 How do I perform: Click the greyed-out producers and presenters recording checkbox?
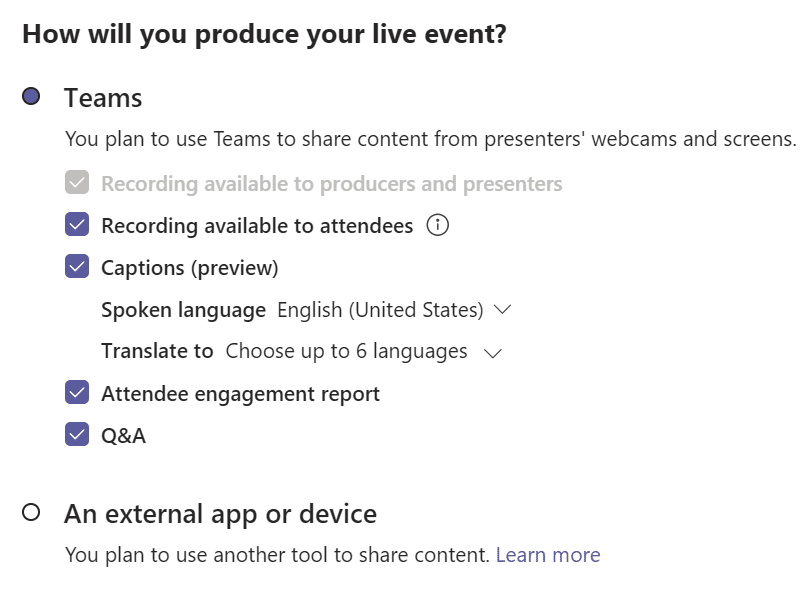[77, 182]
